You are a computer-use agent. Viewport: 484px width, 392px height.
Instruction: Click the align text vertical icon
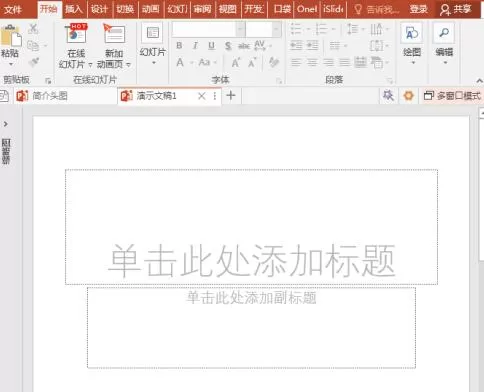click(377, 45)
